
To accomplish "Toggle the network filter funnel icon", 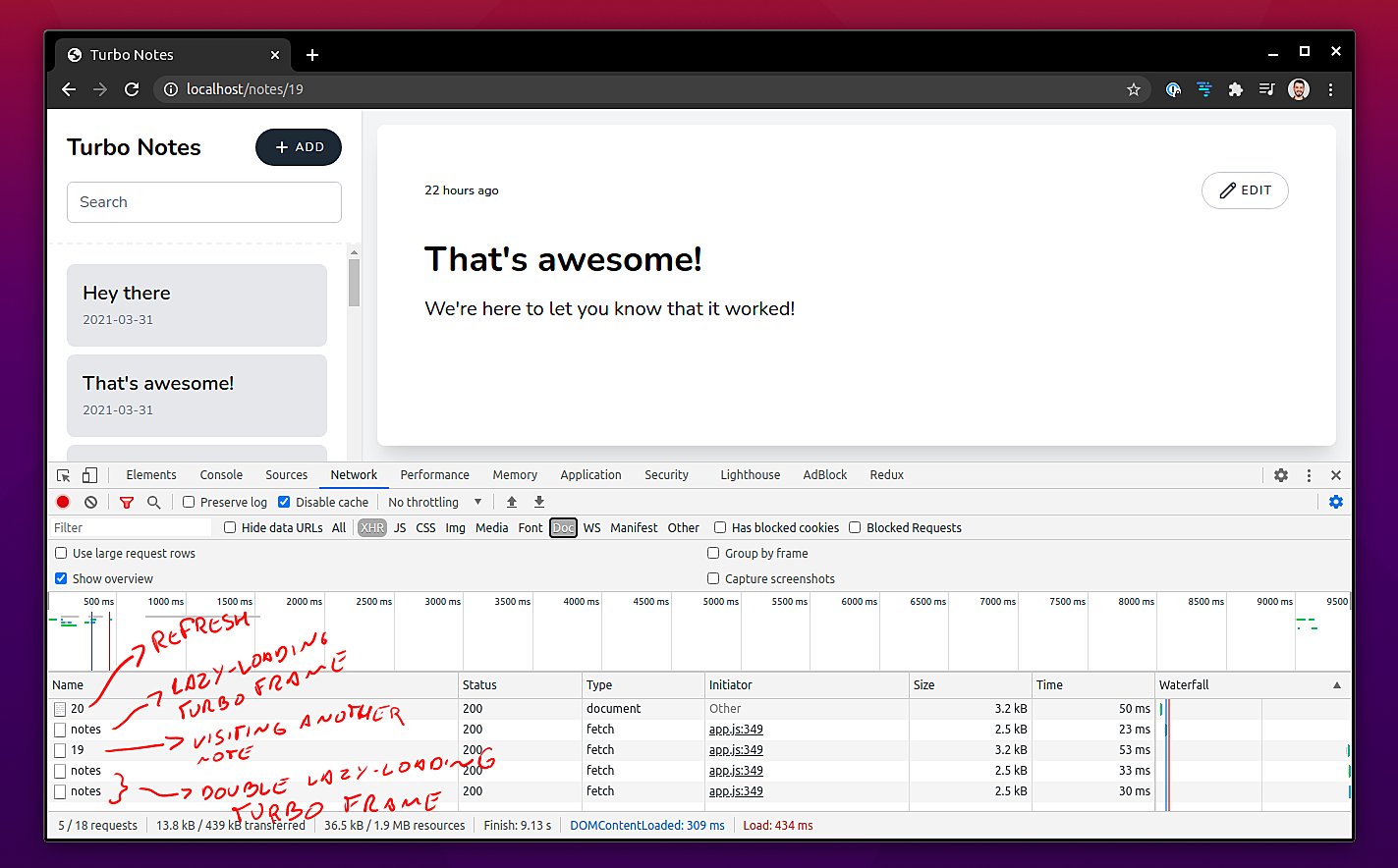I will pyautogui.click(x=127, y=502).
